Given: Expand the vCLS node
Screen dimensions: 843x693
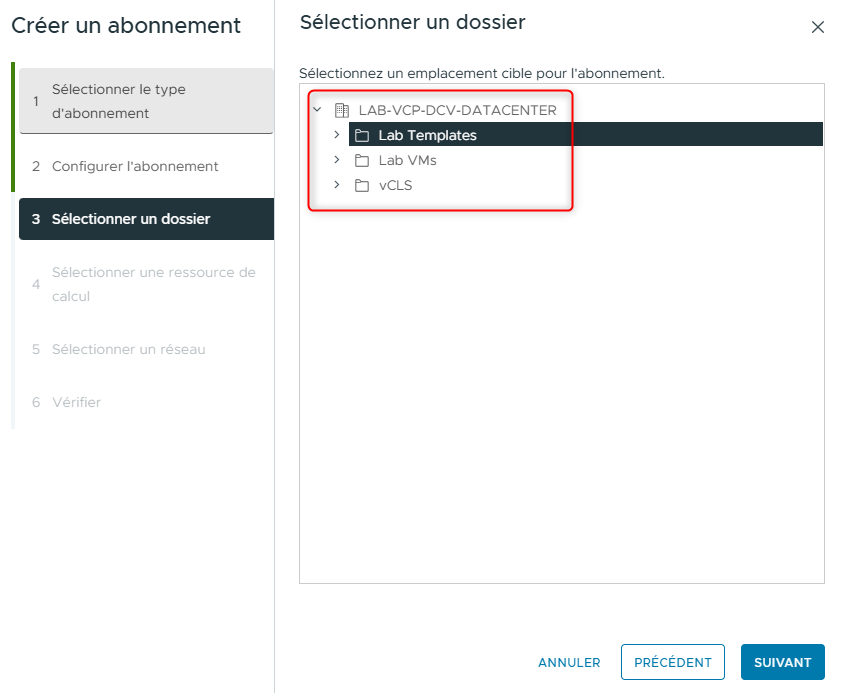Looking at the screenshot, I should point(337,185).
